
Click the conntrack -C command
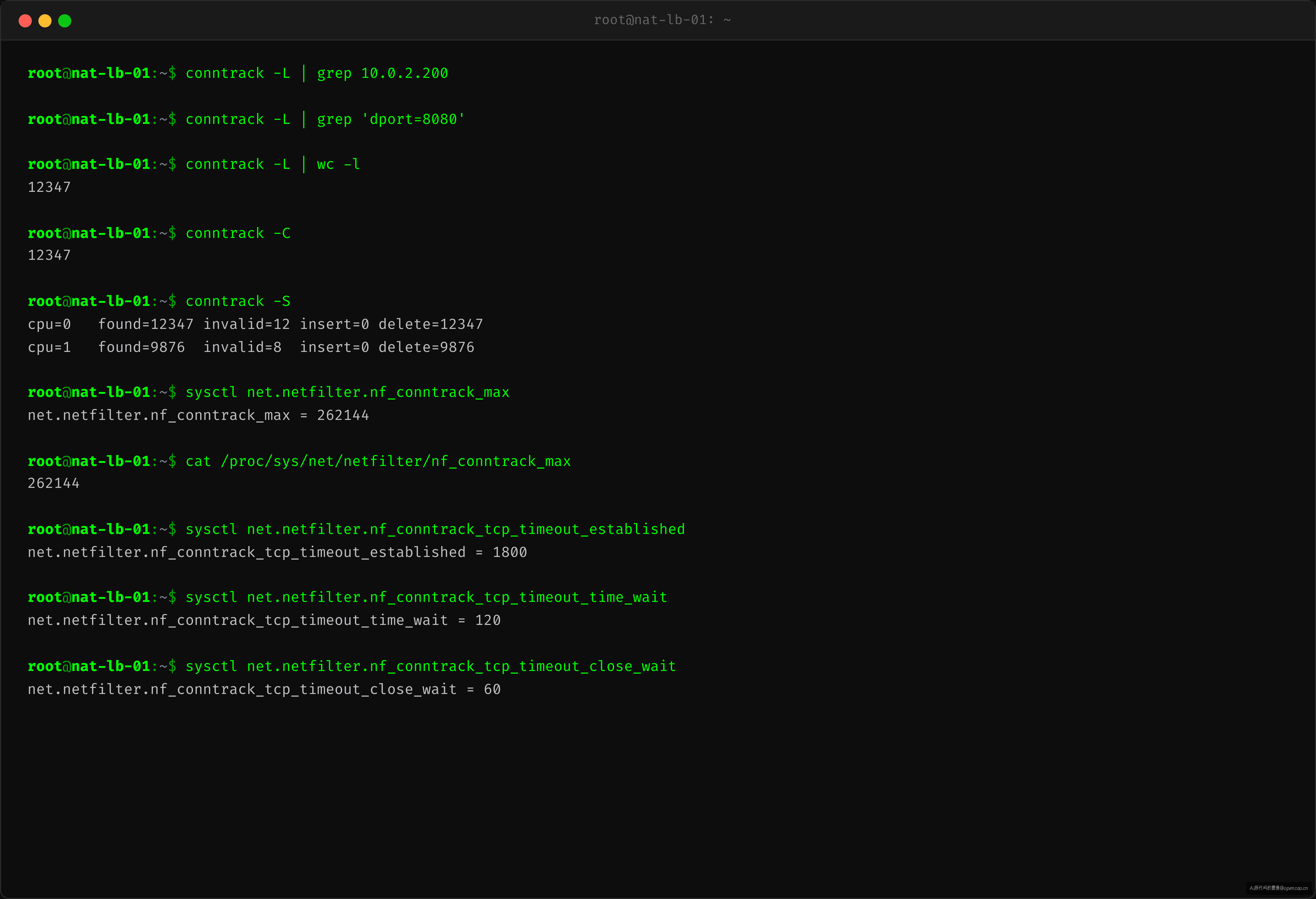[238, 233]
